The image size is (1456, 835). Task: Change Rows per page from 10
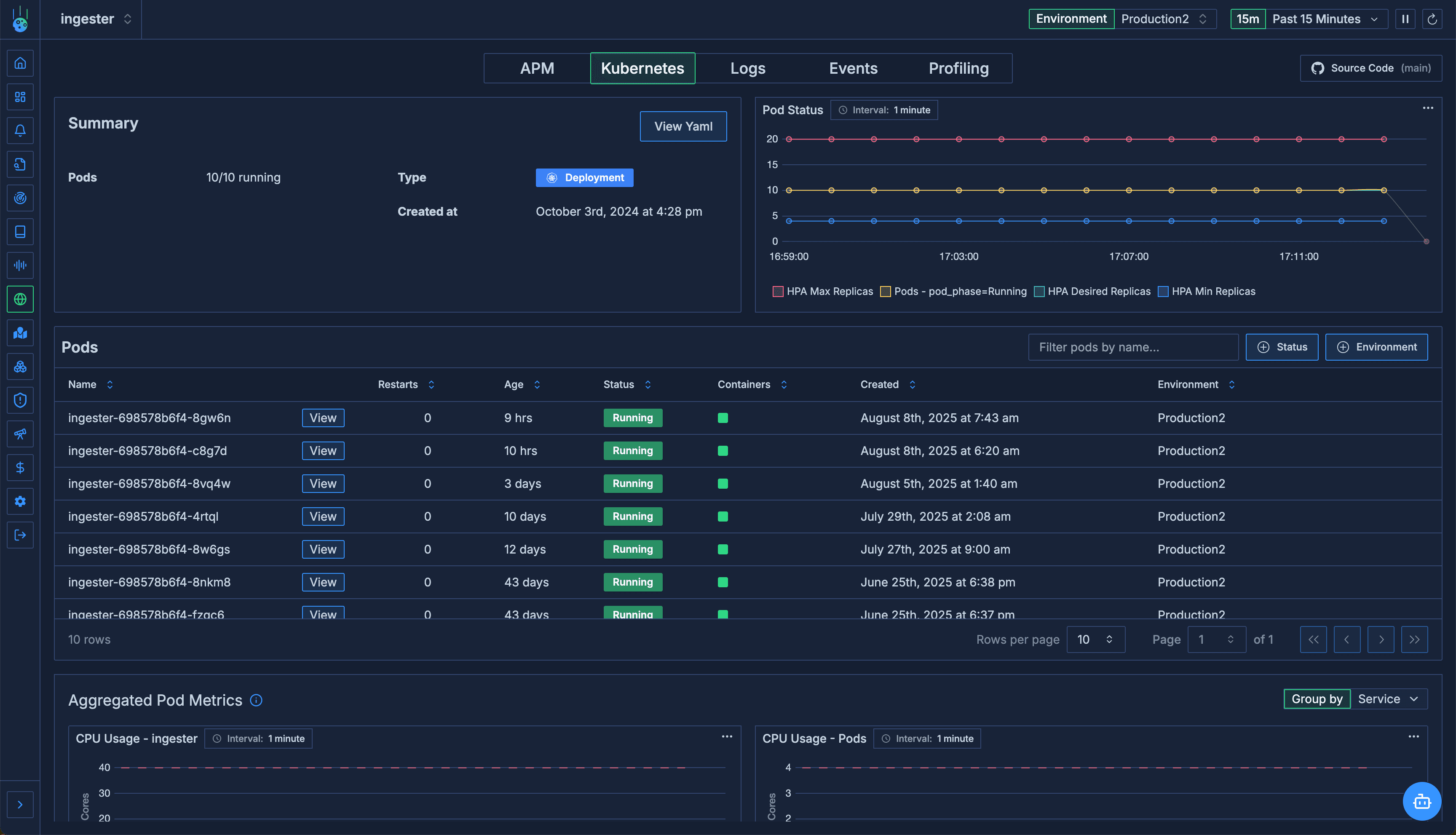(x=1095, y=640)
